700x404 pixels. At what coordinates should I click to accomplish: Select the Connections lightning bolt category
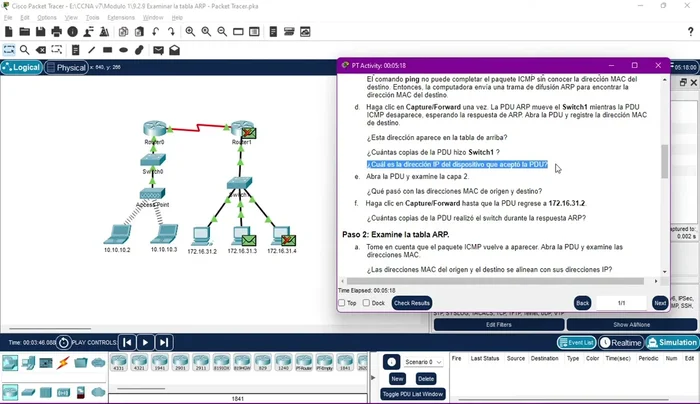[x=63, y=363]
